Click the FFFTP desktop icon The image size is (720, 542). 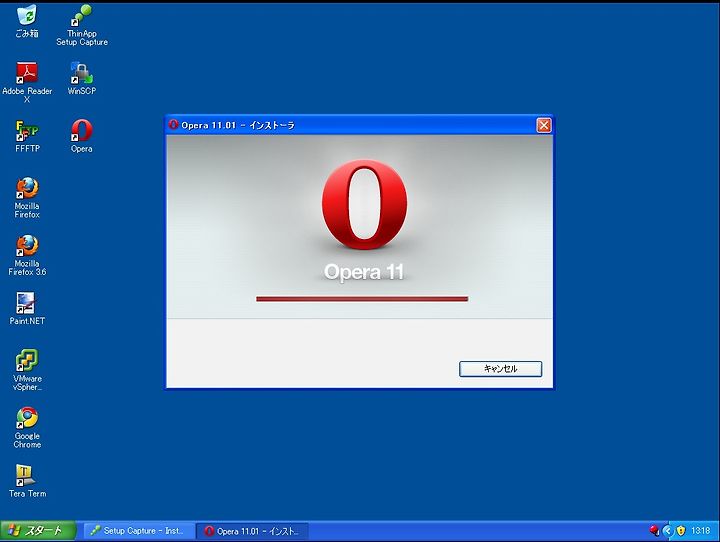tap(27, 136)
